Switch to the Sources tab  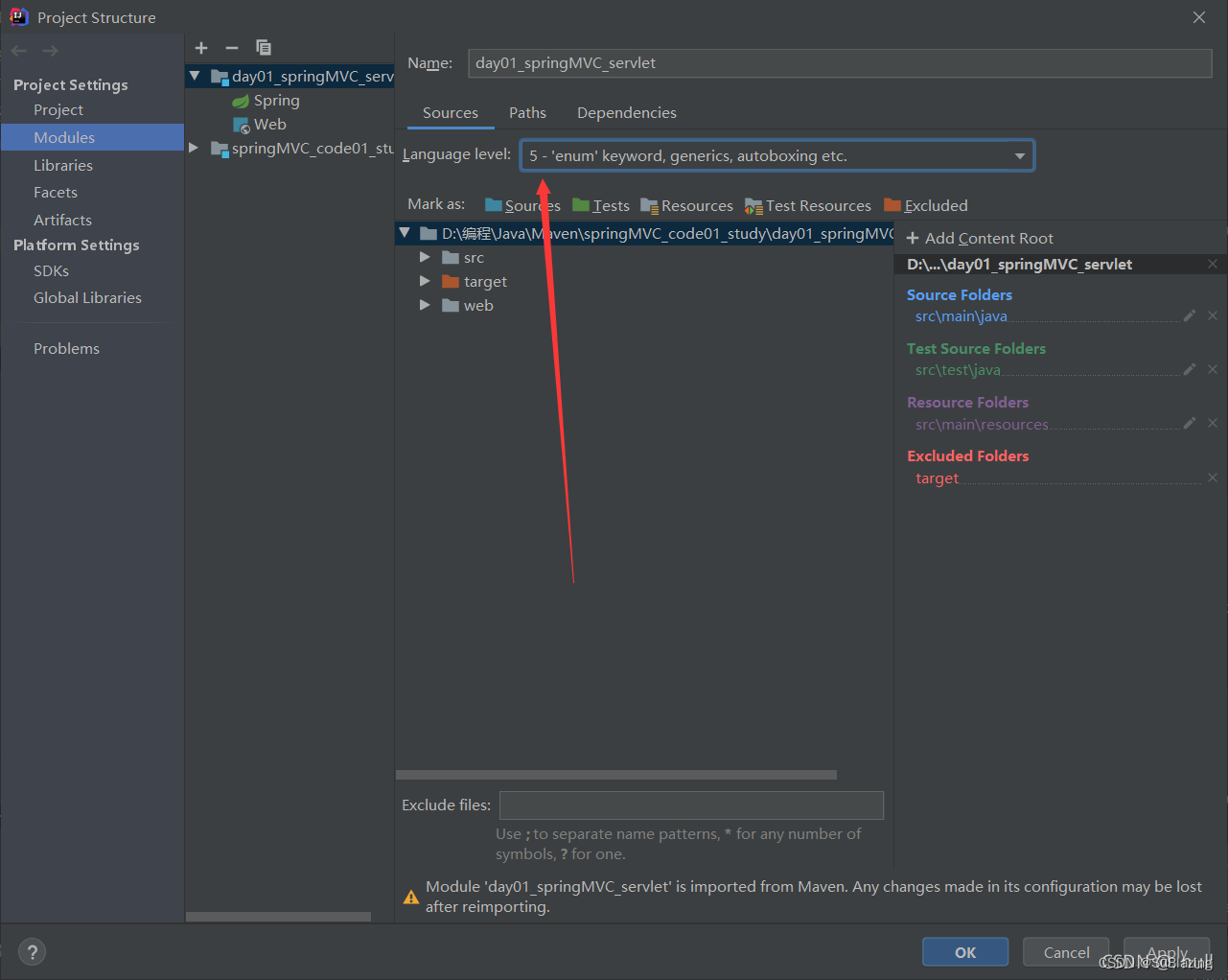point(451,112)
